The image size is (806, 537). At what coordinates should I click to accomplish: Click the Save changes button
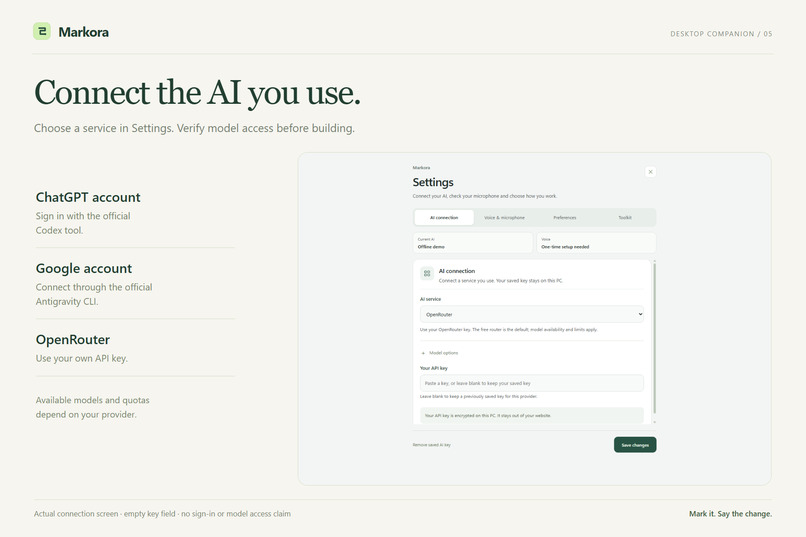coord(635,445)
